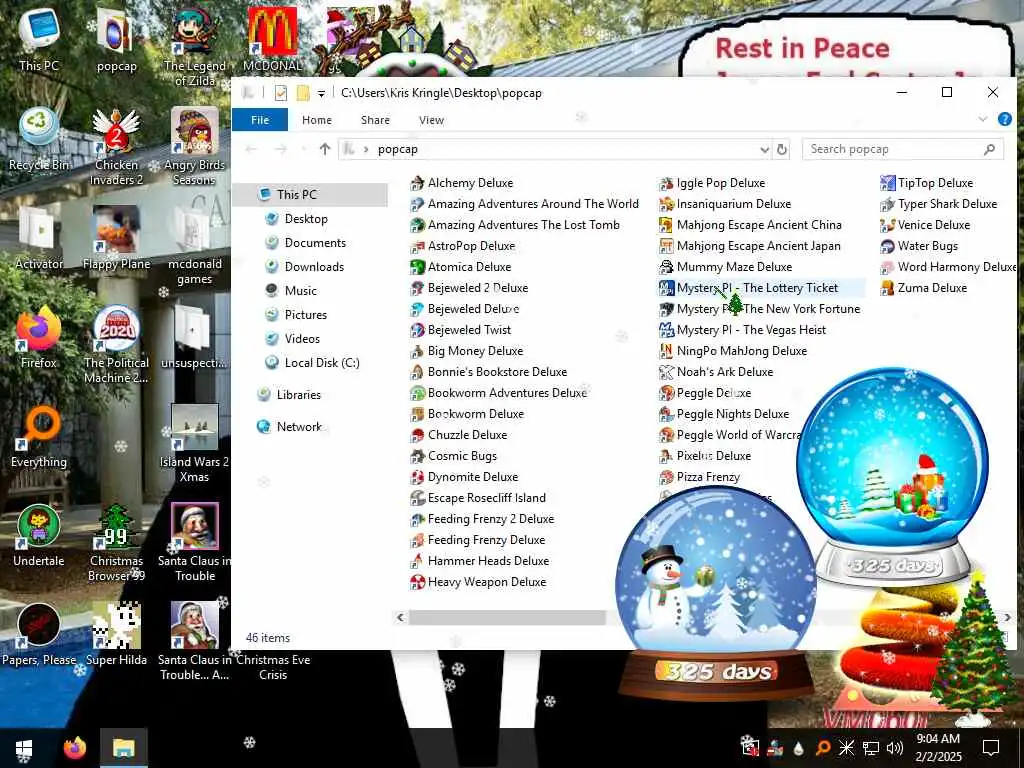Click File Explorer taskbar button
Image resolution: width=1024 pixels, height=768 pixels.
coord(123,748)
